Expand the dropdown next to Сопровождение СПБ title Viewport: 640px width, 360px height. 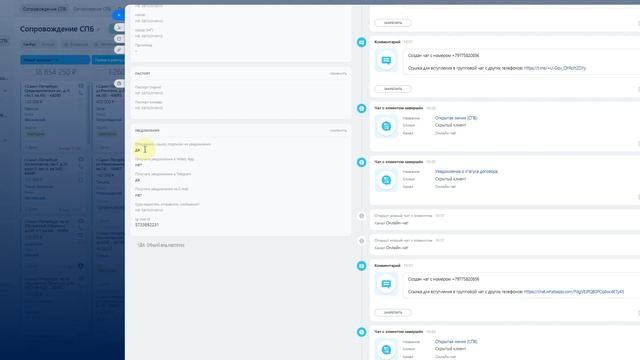click(x=98, y=30)
